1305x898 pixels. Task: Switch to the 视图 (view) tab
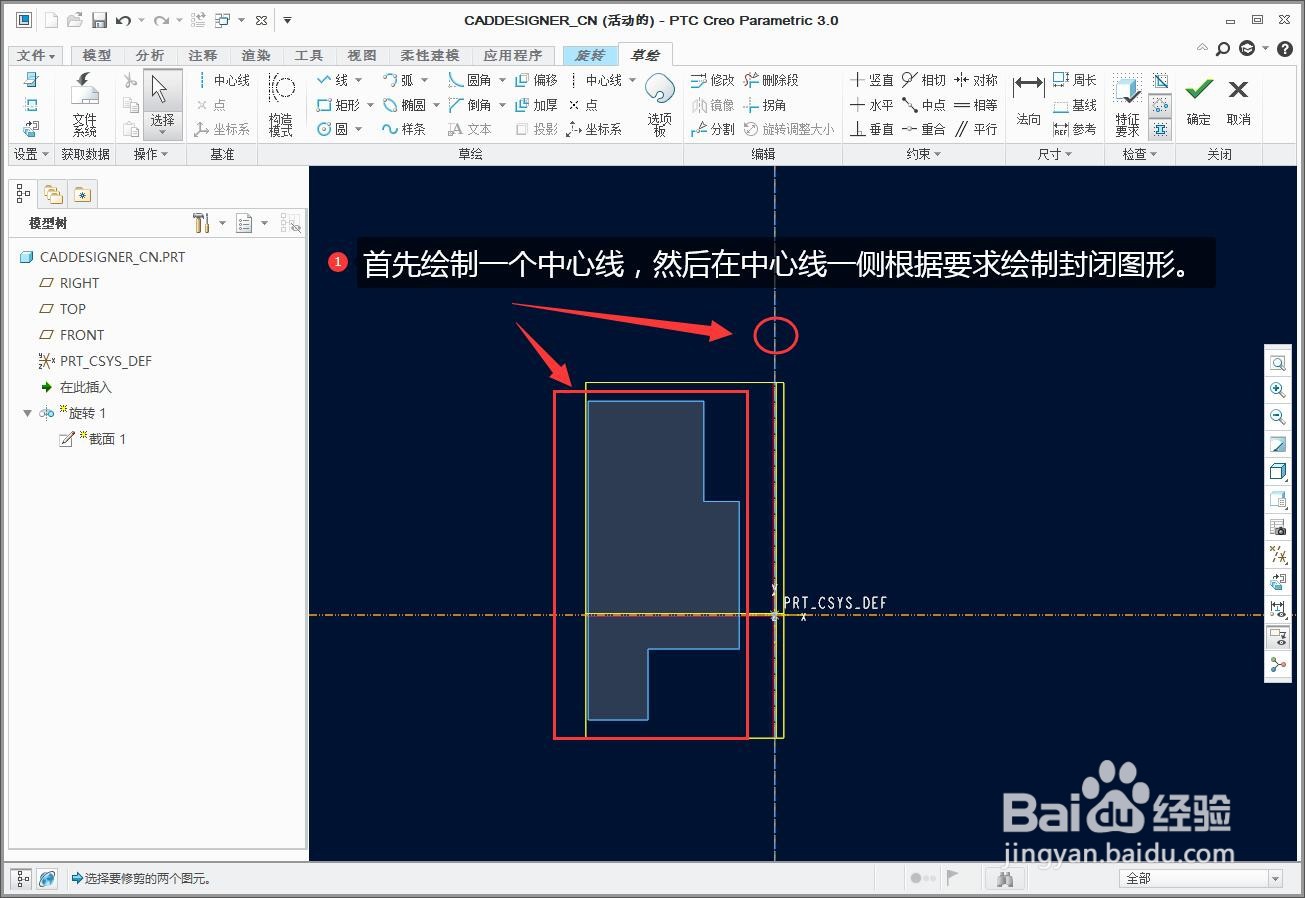tap(362, 56)
